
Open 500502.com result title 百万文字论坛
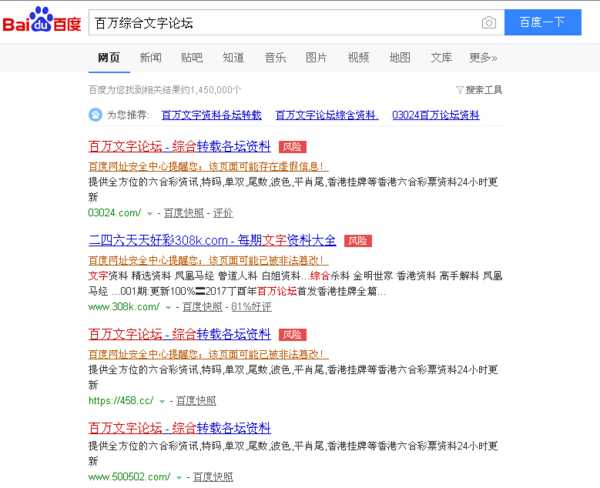tap(179, 428)
